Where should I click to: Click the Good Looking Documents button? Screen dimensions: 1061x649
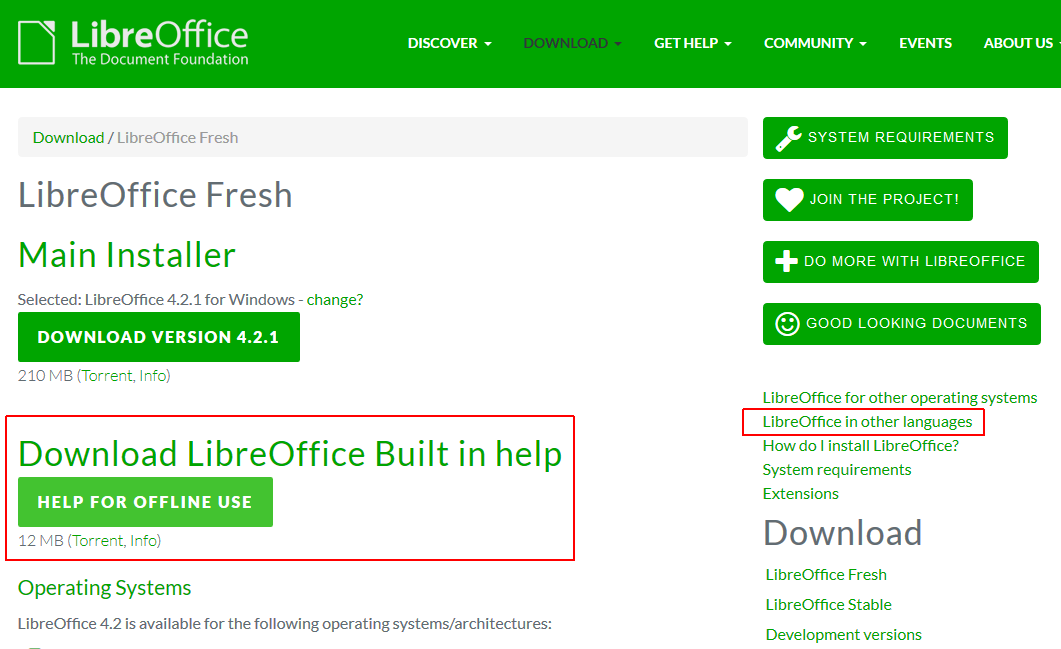(901, 324)
